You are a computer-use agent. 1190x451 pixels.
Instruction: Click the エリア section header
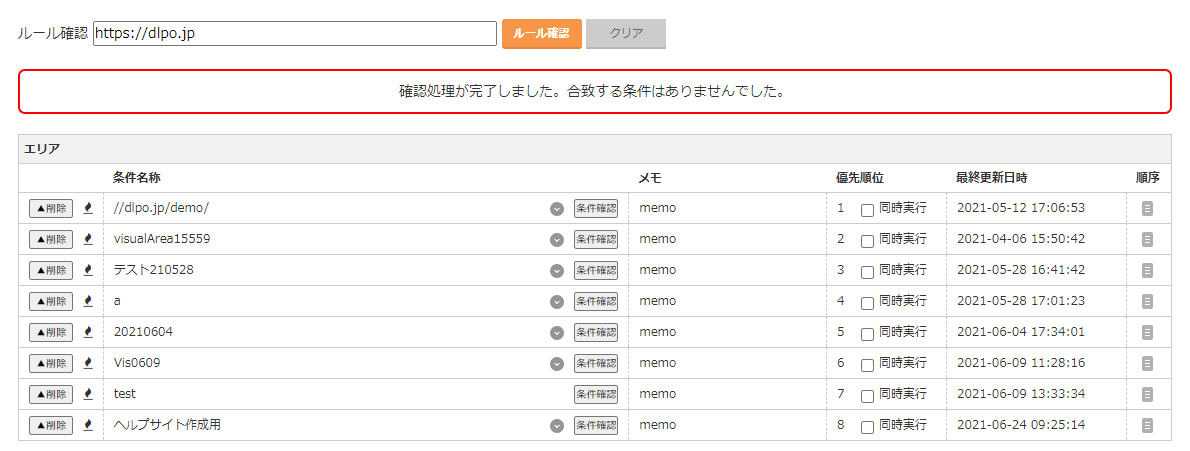click(x=595, y=149)
